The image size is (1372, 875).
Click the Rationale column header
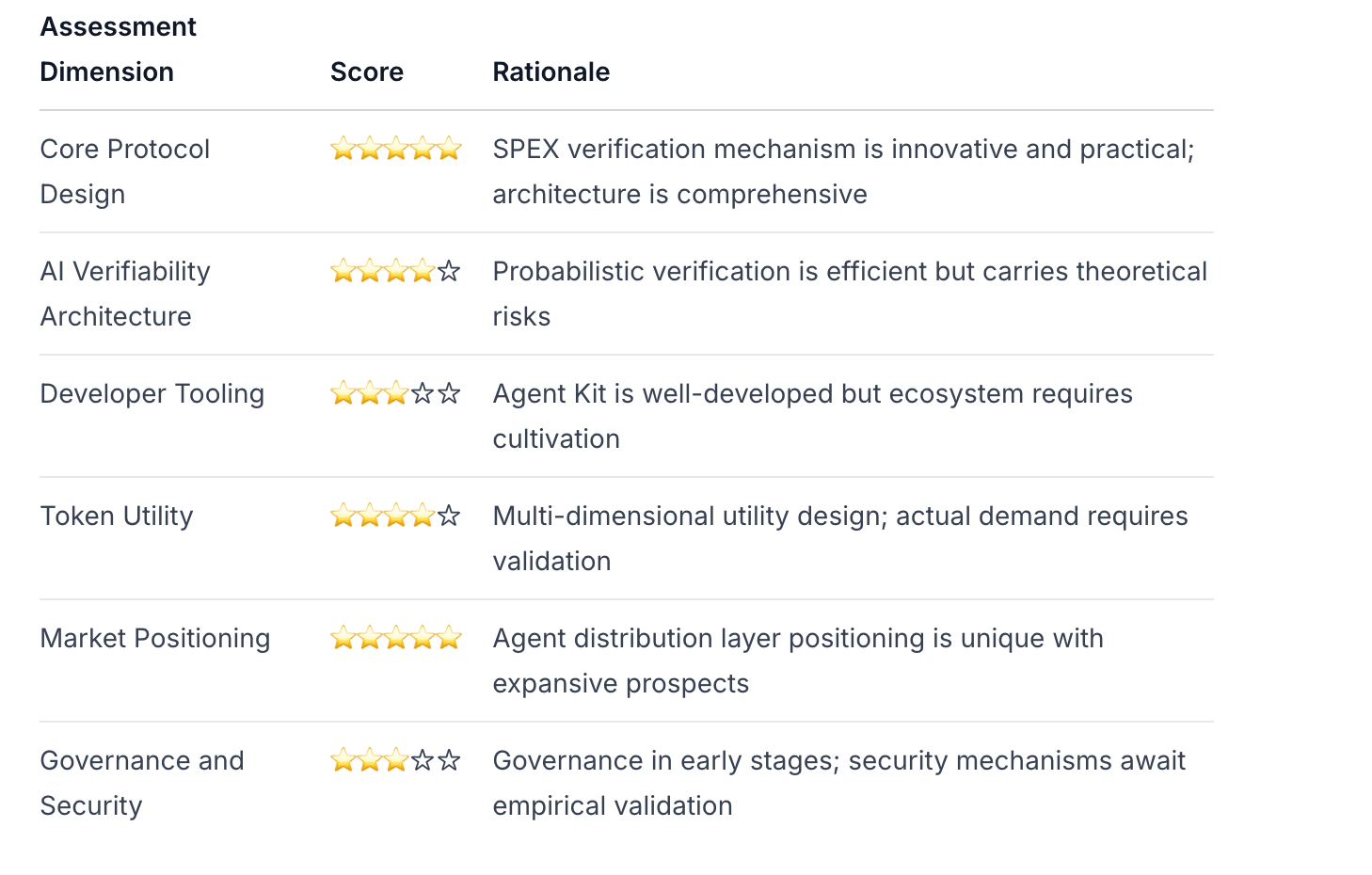tap(550, 72)
